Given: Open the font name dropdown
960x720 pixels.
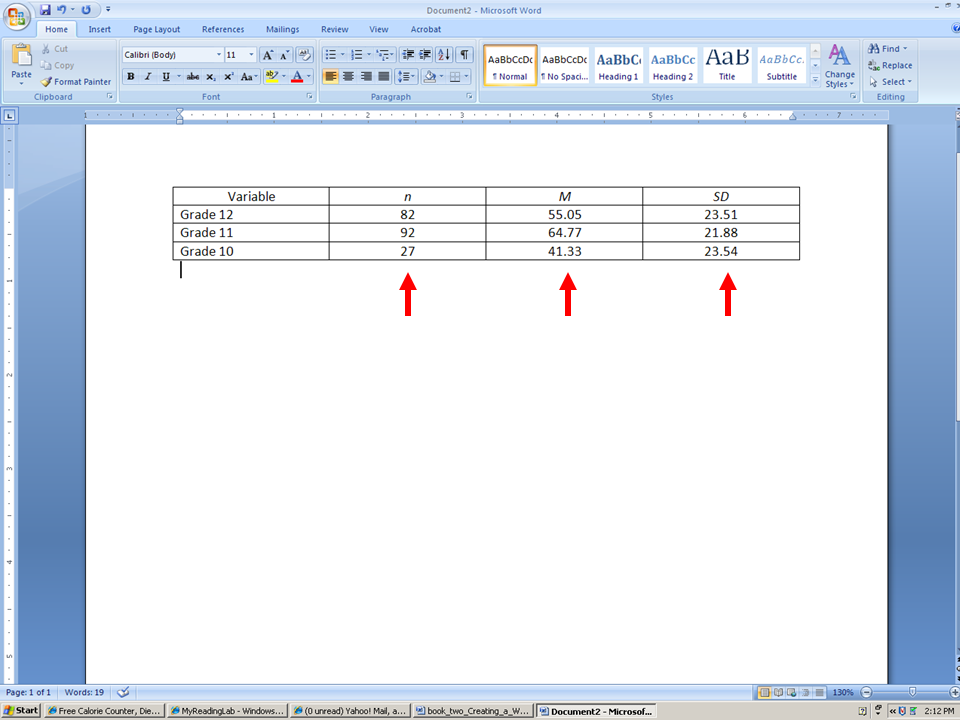Looking at the screenshot, I should [x=219, y=54].
